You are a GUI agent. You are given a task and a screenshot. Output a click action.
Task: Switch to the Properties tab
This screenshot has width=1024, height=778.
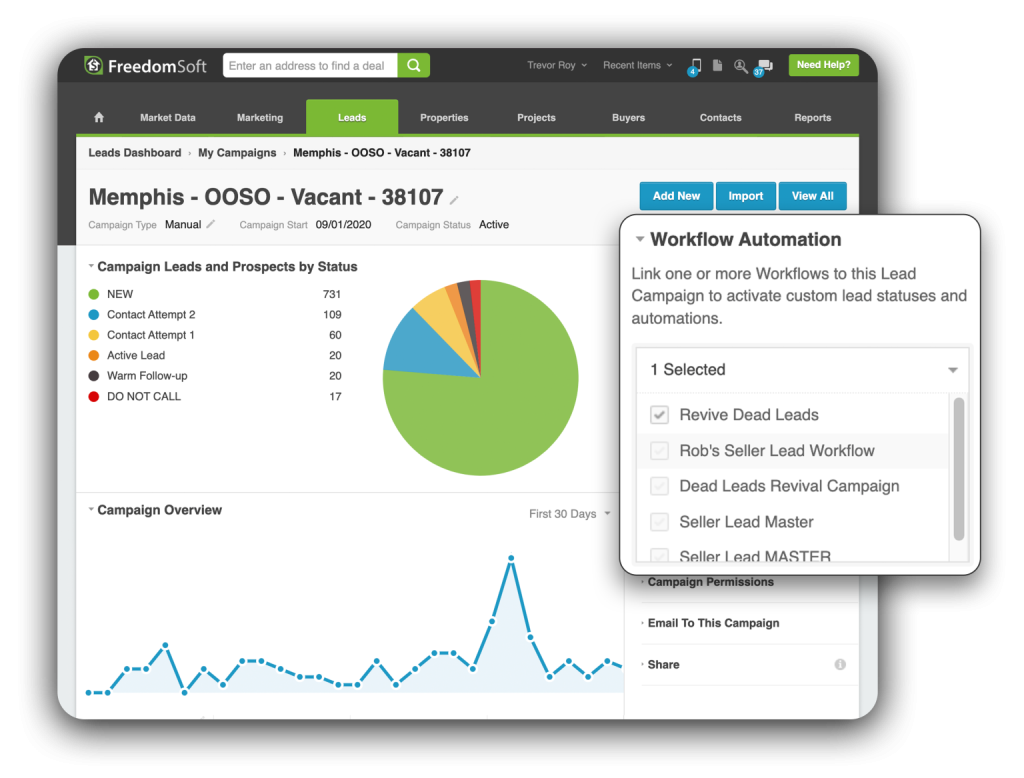coord(444,118)
